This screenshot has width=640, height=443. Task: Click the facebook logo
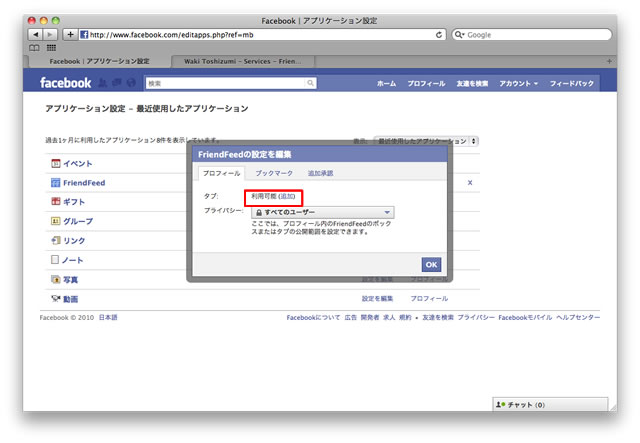(65, 83)
